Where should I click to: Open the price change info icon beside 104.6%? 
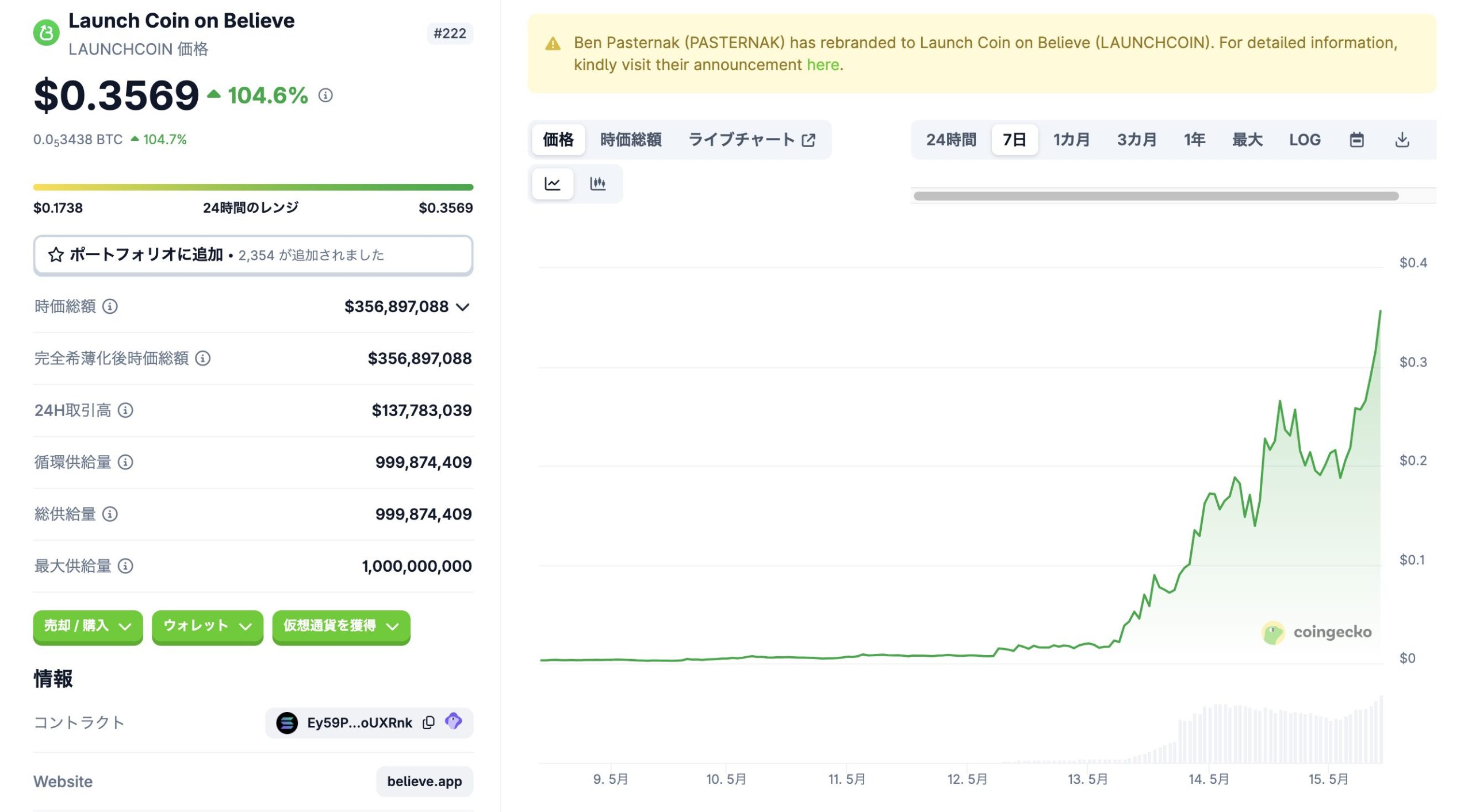(x=325, y=95)
